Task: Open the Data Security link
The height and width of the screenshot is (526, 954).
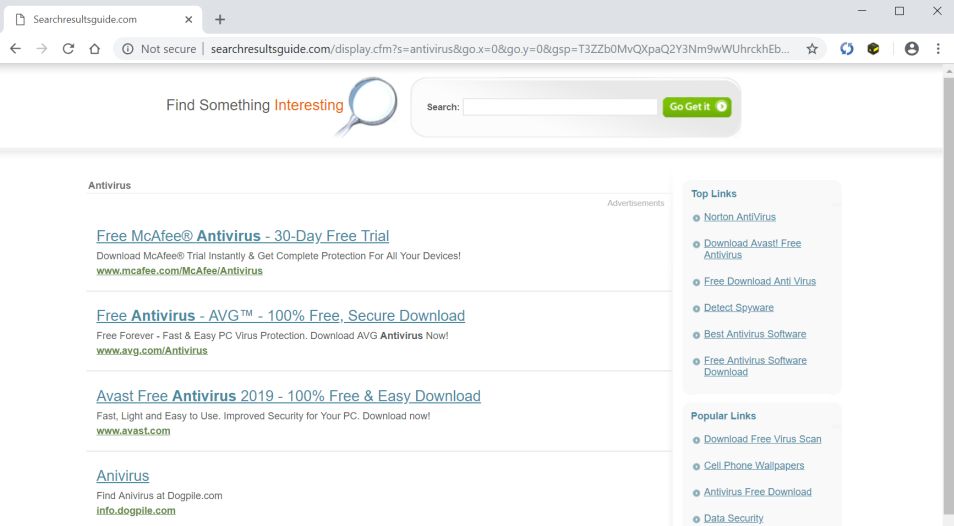Action: (733, 518)
